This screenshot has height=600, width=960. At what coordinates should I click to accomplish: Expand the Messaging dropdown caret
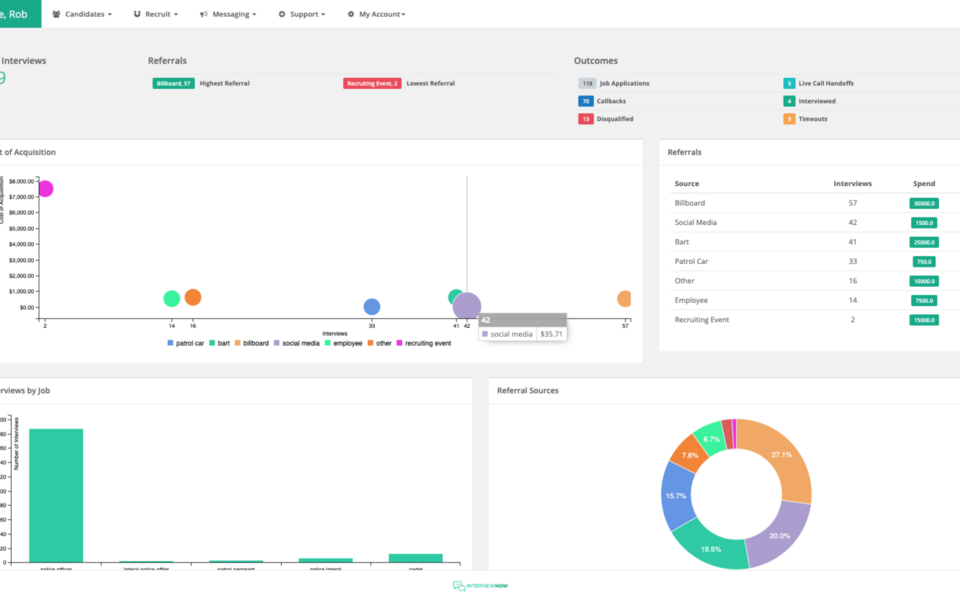tap(254, 15)
